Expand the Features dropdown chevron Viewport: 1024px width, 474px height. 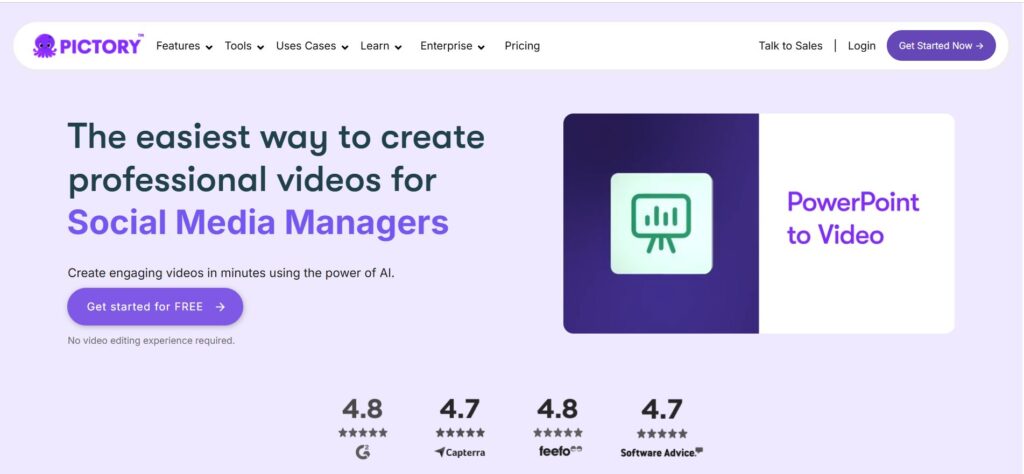209,47
